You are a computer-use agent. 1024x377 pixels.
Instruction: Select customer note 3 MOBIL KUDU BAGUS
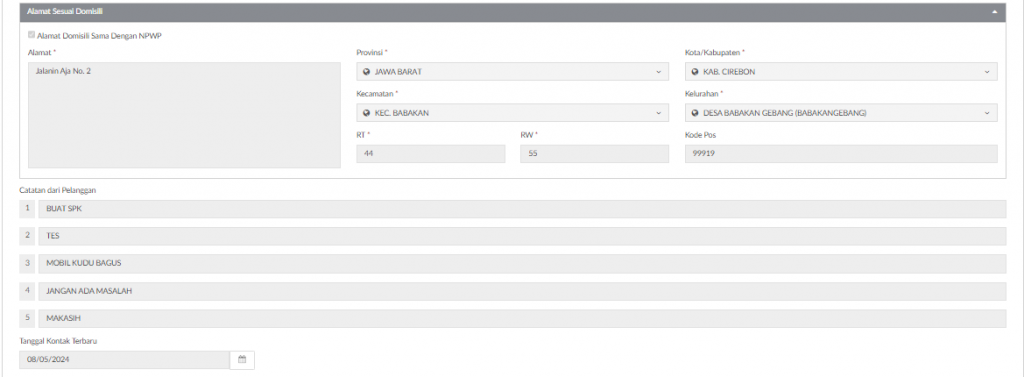[x=522, y=263]
